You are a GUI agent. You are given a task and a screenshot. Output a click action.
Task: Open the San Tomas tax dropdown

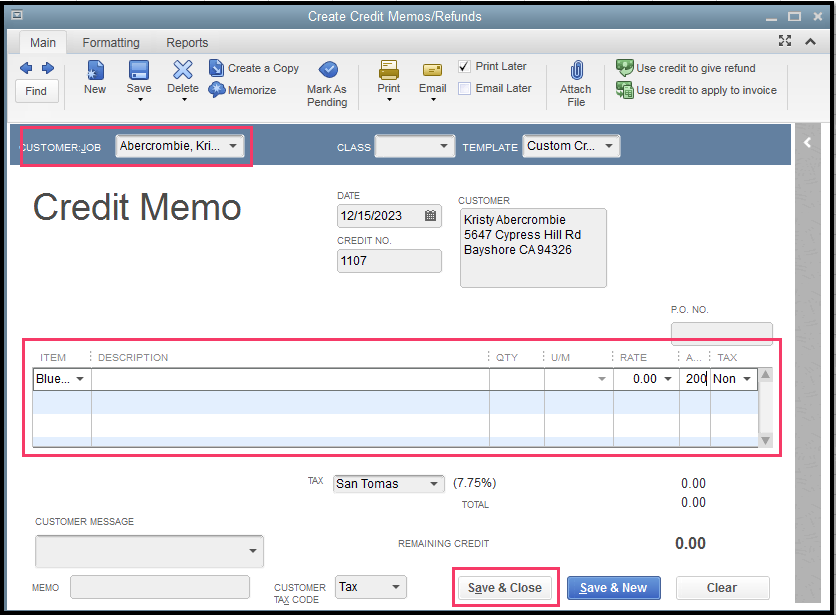coord(434,484)
